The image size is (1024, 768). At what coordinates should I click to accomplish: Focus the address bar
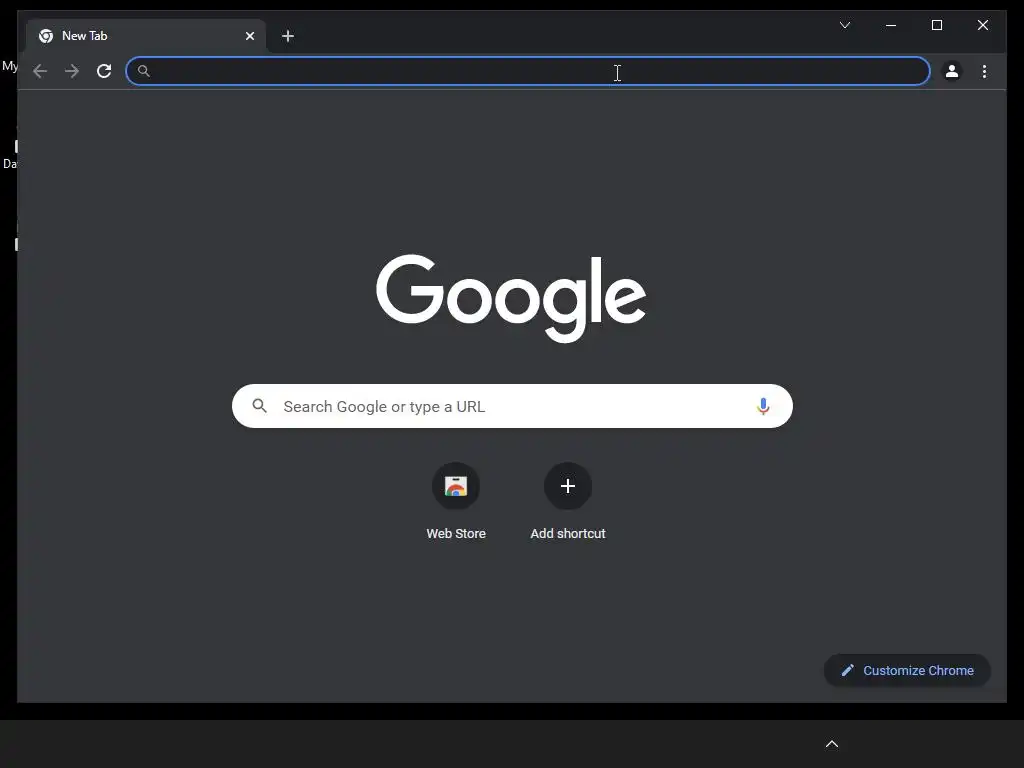pos(528,71)
